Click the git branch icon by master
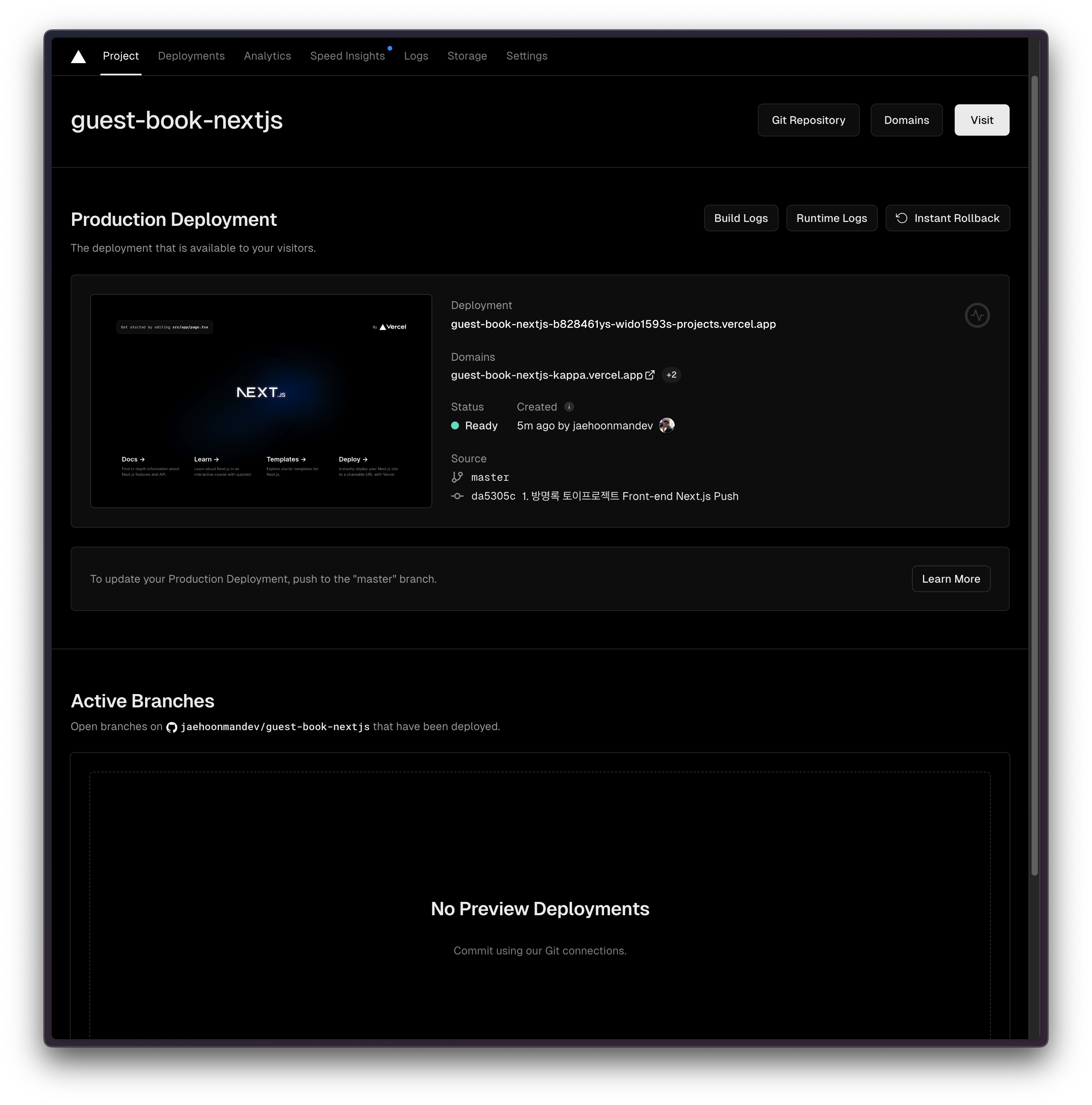 point(457,477)
